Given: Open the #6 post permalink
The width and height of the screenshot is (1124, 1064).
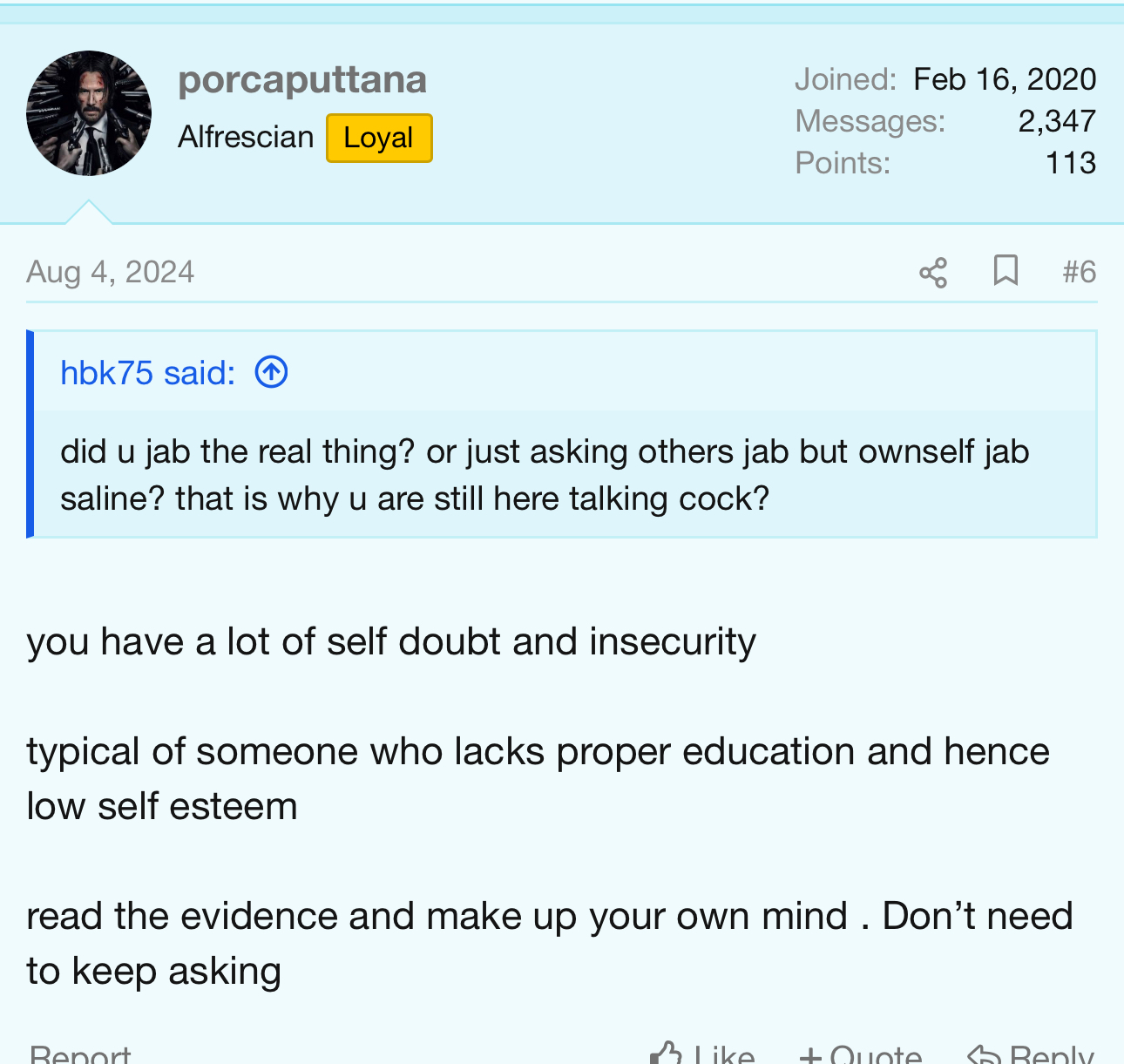Looking at the screenshot, I should [x=1079, y=272].
